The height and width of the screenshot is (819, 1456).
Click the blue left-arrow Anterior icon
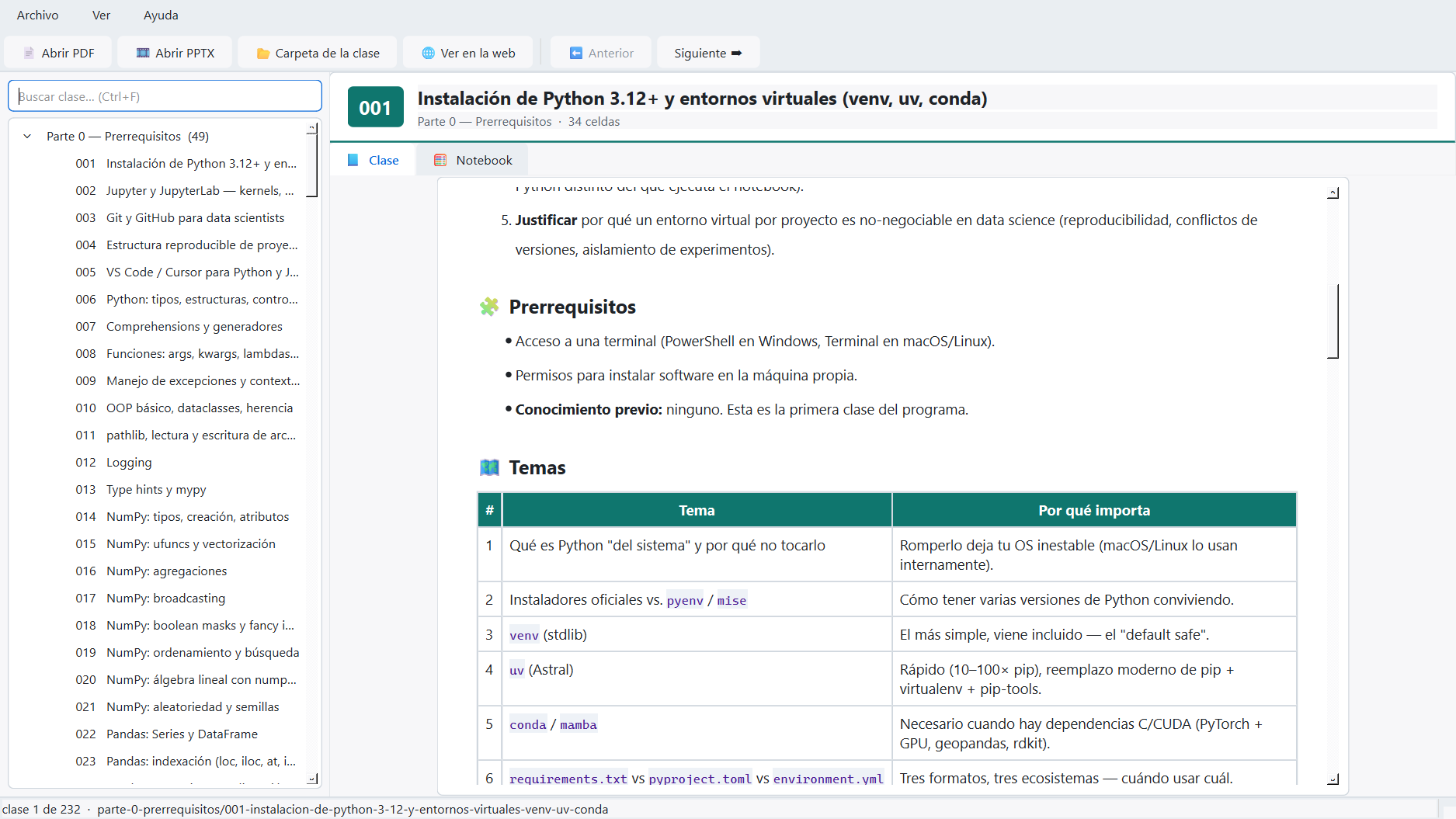576,53
